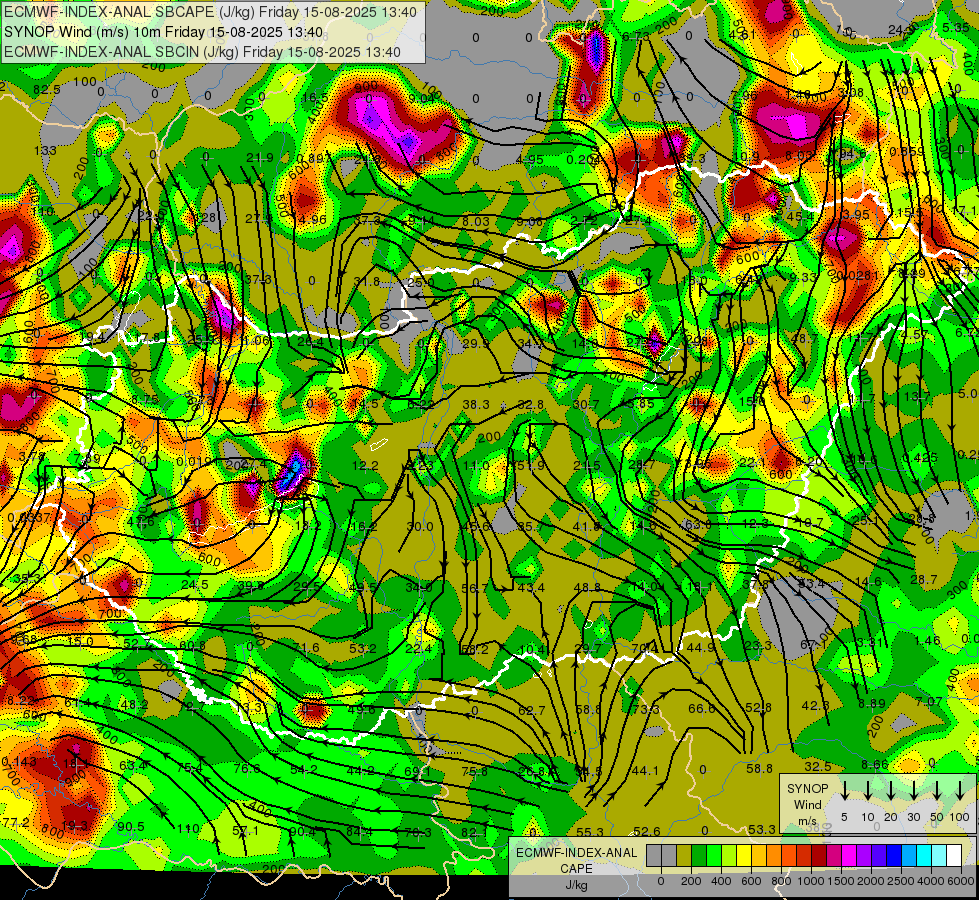Viewport: 979px width, 900px height.
Task: Click the wind arrow above the 5 label
Action: [x=844, y=791]
